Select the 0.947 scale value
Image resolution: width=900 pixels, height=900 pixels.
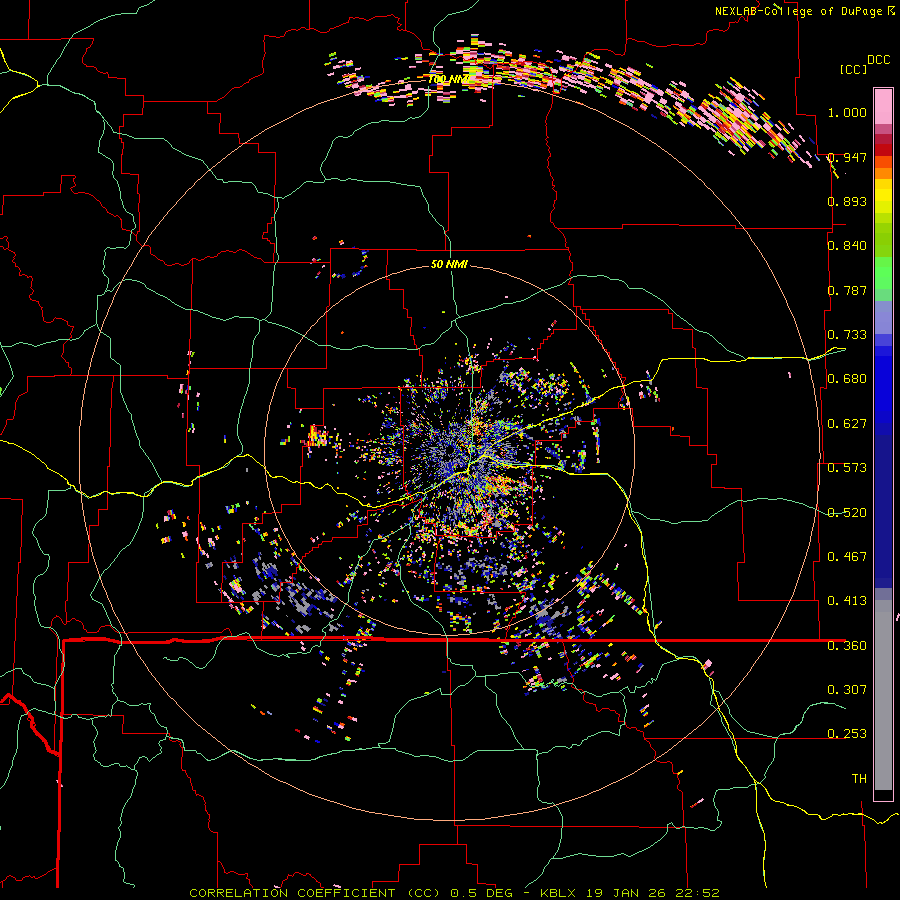(847, 157)
